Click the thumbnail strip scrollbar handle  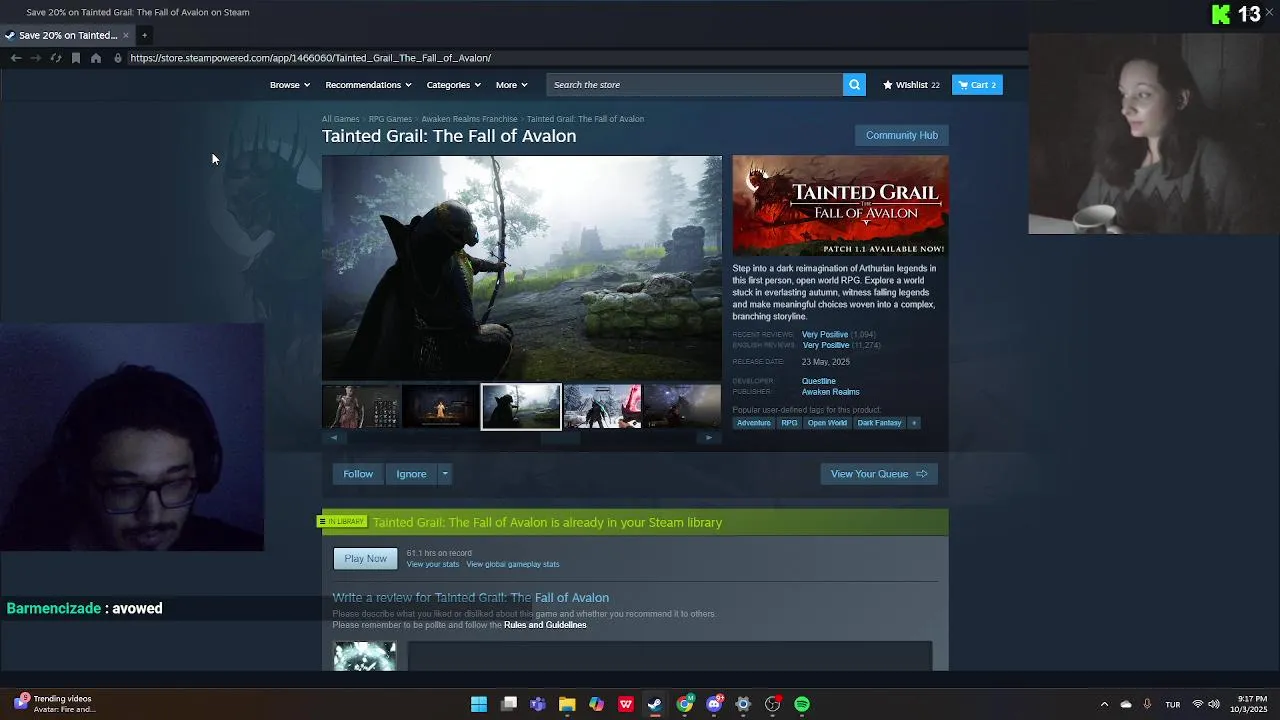point(560,438)
